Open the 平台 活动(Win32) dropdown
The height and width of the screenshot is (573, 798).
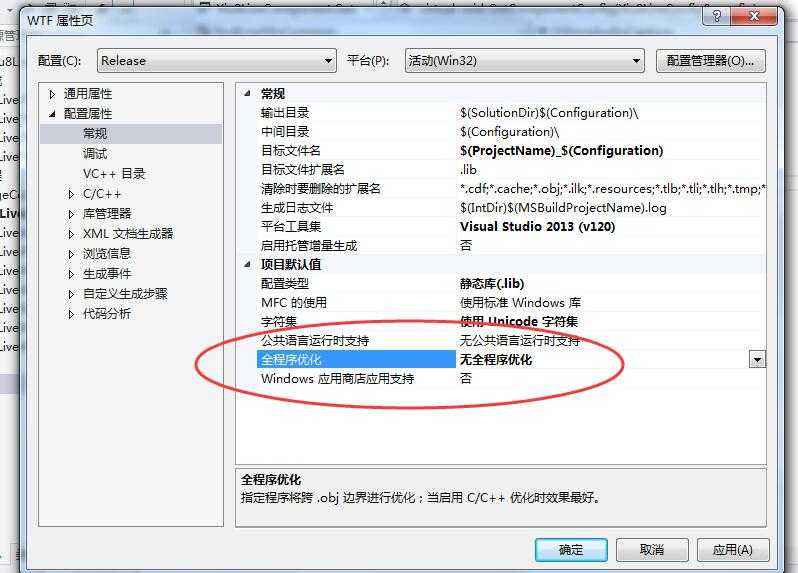tap(525, 61)
